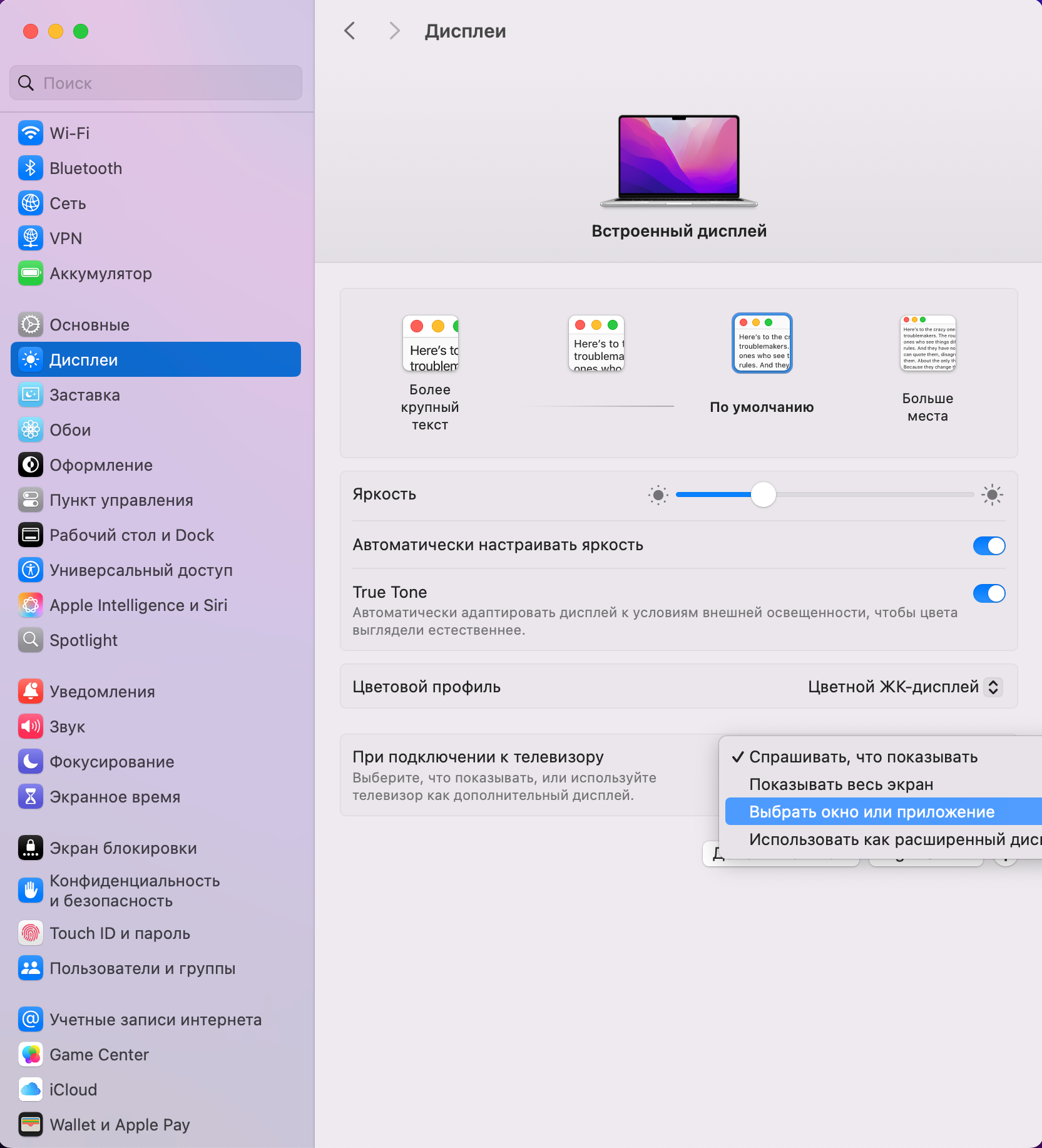Select the Аккумулятор battery icon

point(30,274)
